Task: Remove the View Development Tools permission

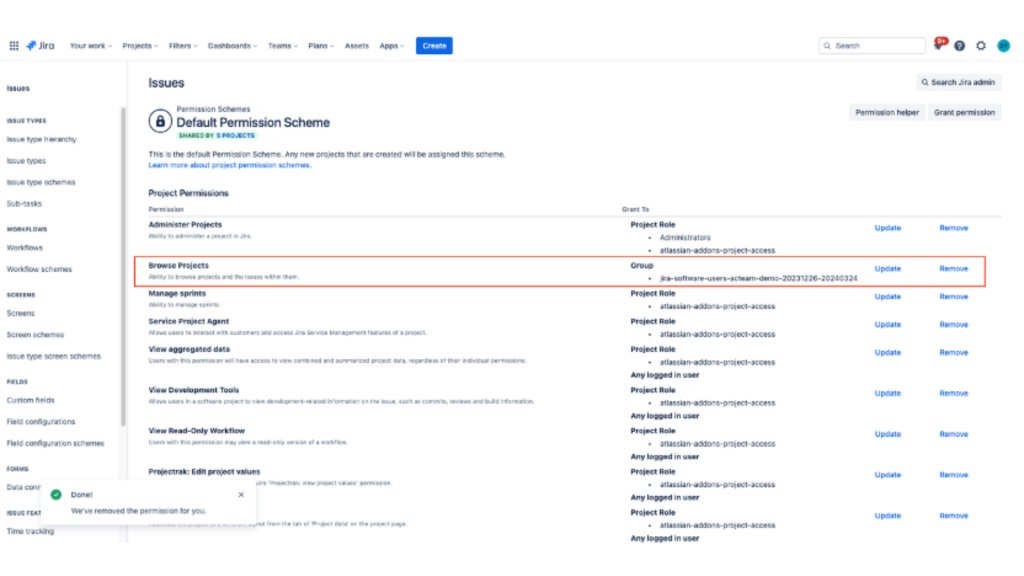Action: pyautogui.click(x=953, y=393)
